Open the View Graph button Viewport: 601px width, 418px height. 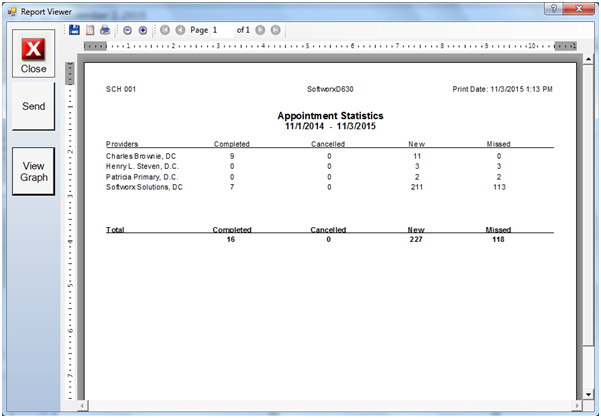pos(33,172)
